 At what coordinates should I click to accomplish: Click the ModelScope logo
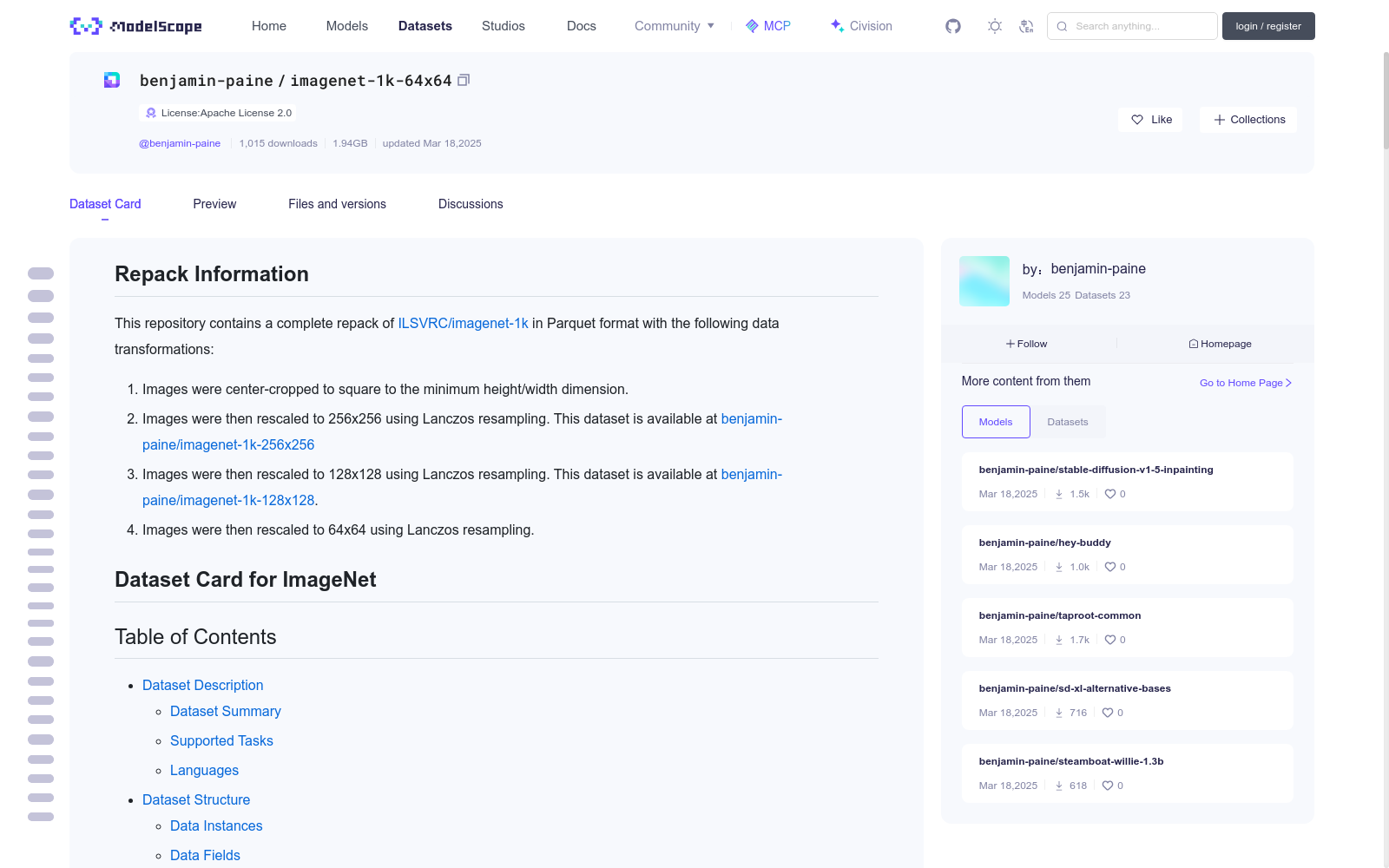136,26
